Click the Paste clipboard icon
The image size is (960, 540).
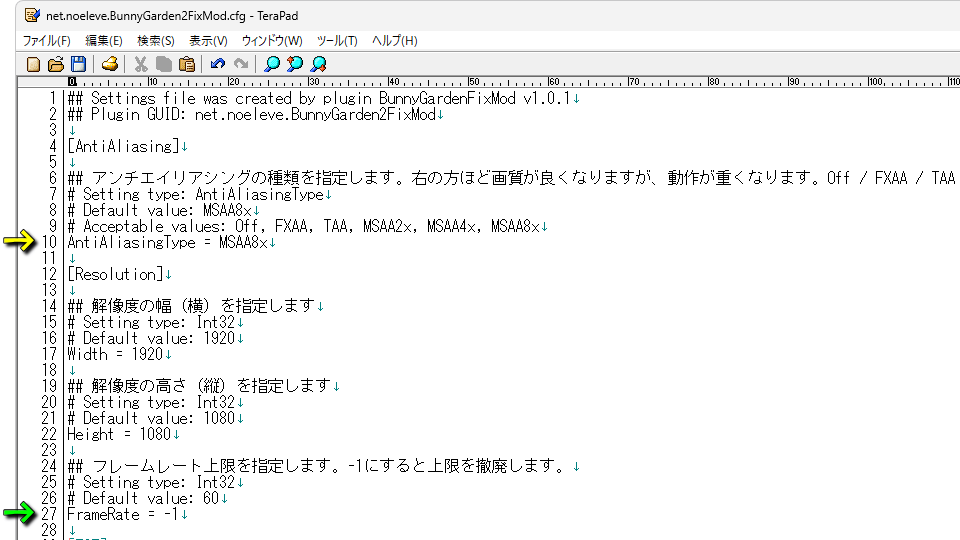187,64
